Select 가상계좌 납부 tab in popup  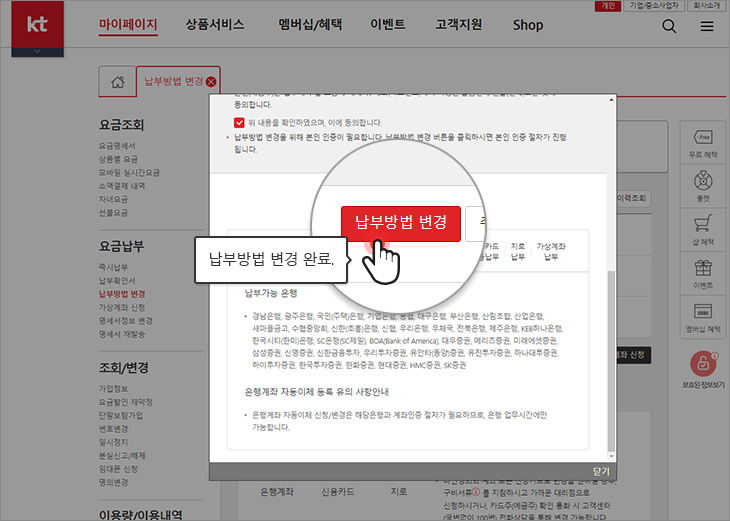[x=551, y=251]
